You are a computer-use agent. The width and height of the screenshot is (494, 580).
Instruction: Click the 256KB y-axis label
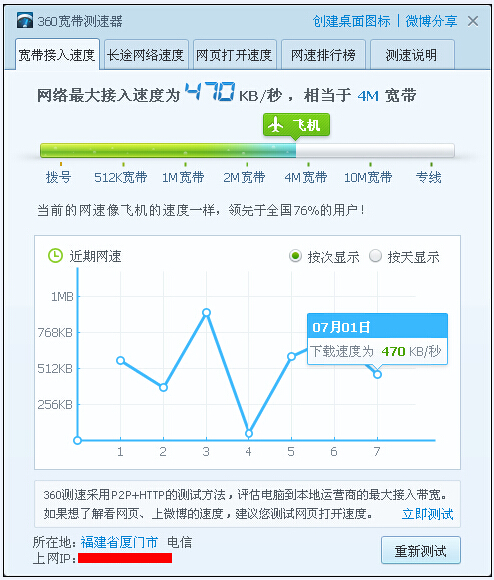click(x=55, y=404)
